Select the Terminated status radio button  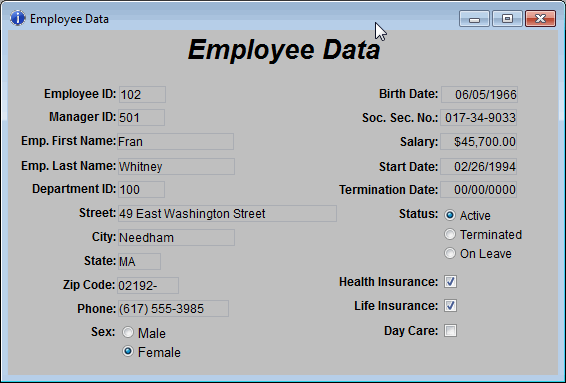(450, 234)
